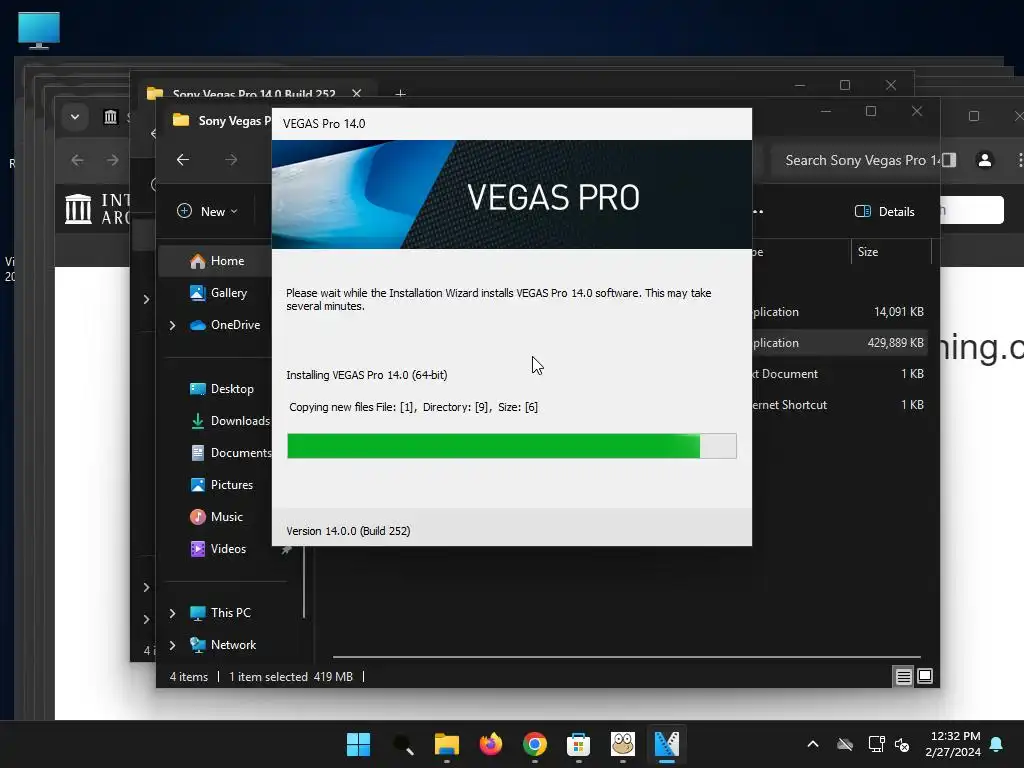
Task: Click network status tray icon
Action: (876, 744)
